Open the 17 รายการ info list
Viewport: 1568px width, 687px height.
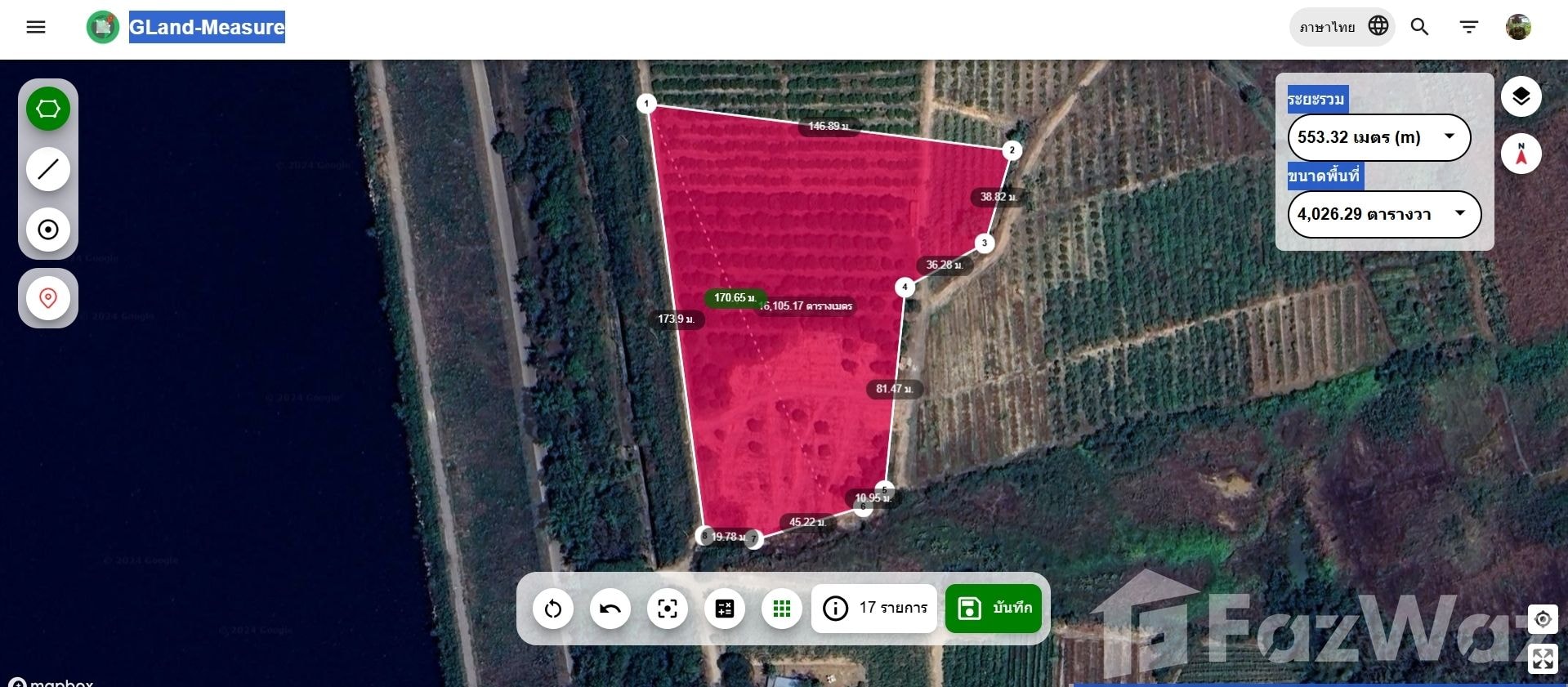click(874, 609)
